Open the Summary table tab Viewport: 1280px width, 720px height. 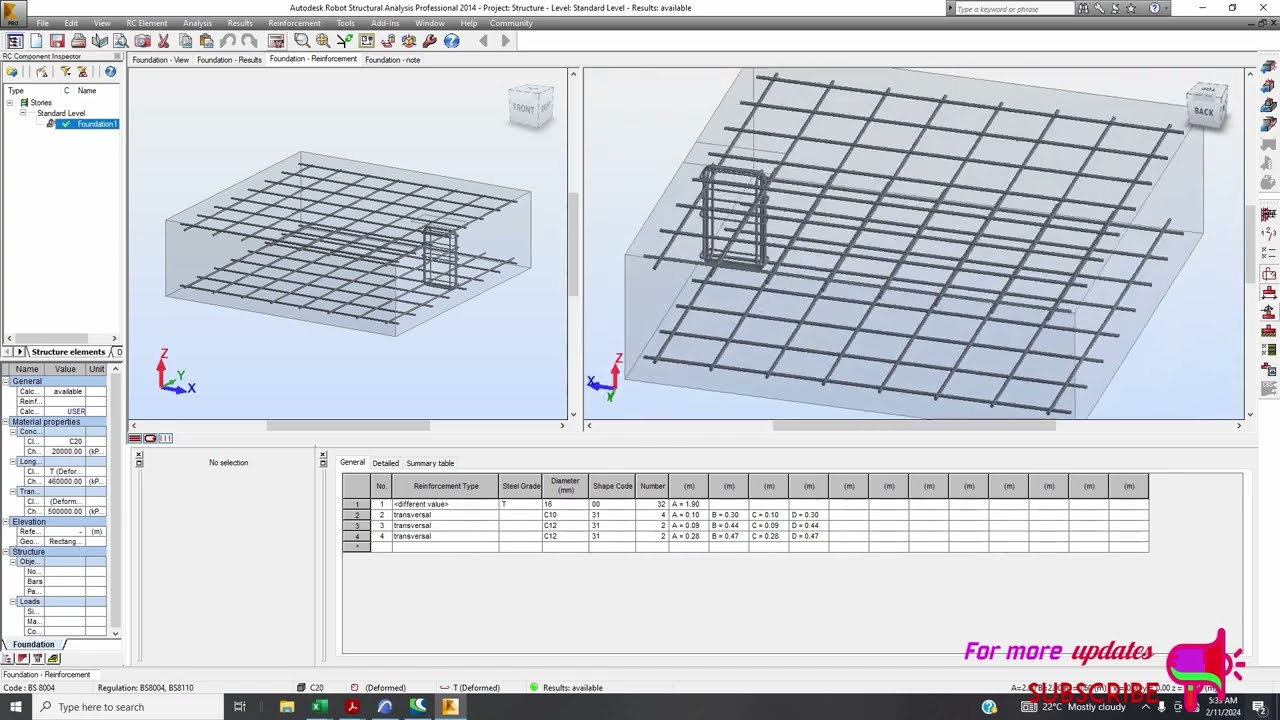(x=430, y=463)
